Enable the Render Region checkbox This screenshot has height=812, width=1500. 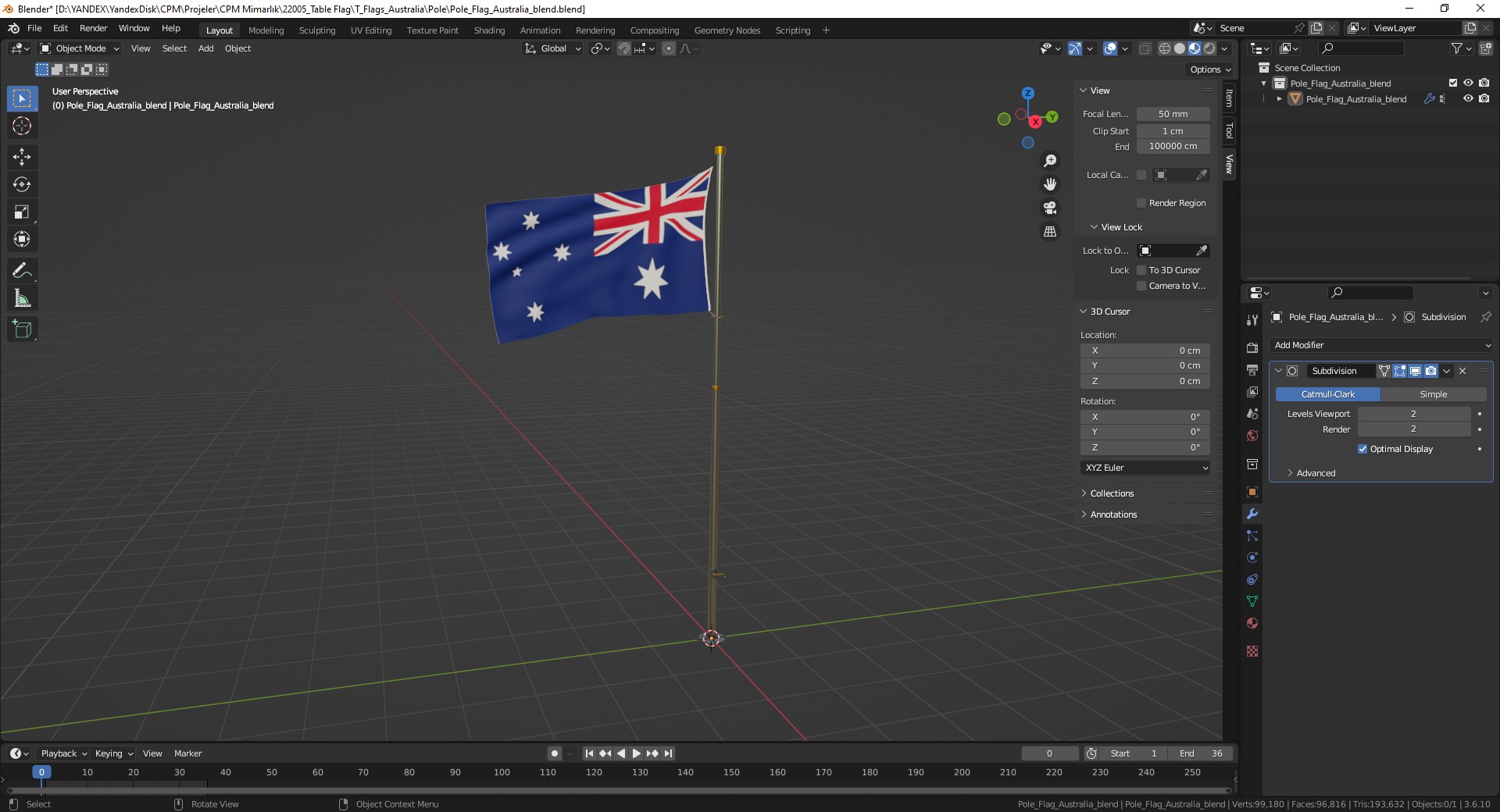point(1141,203)
